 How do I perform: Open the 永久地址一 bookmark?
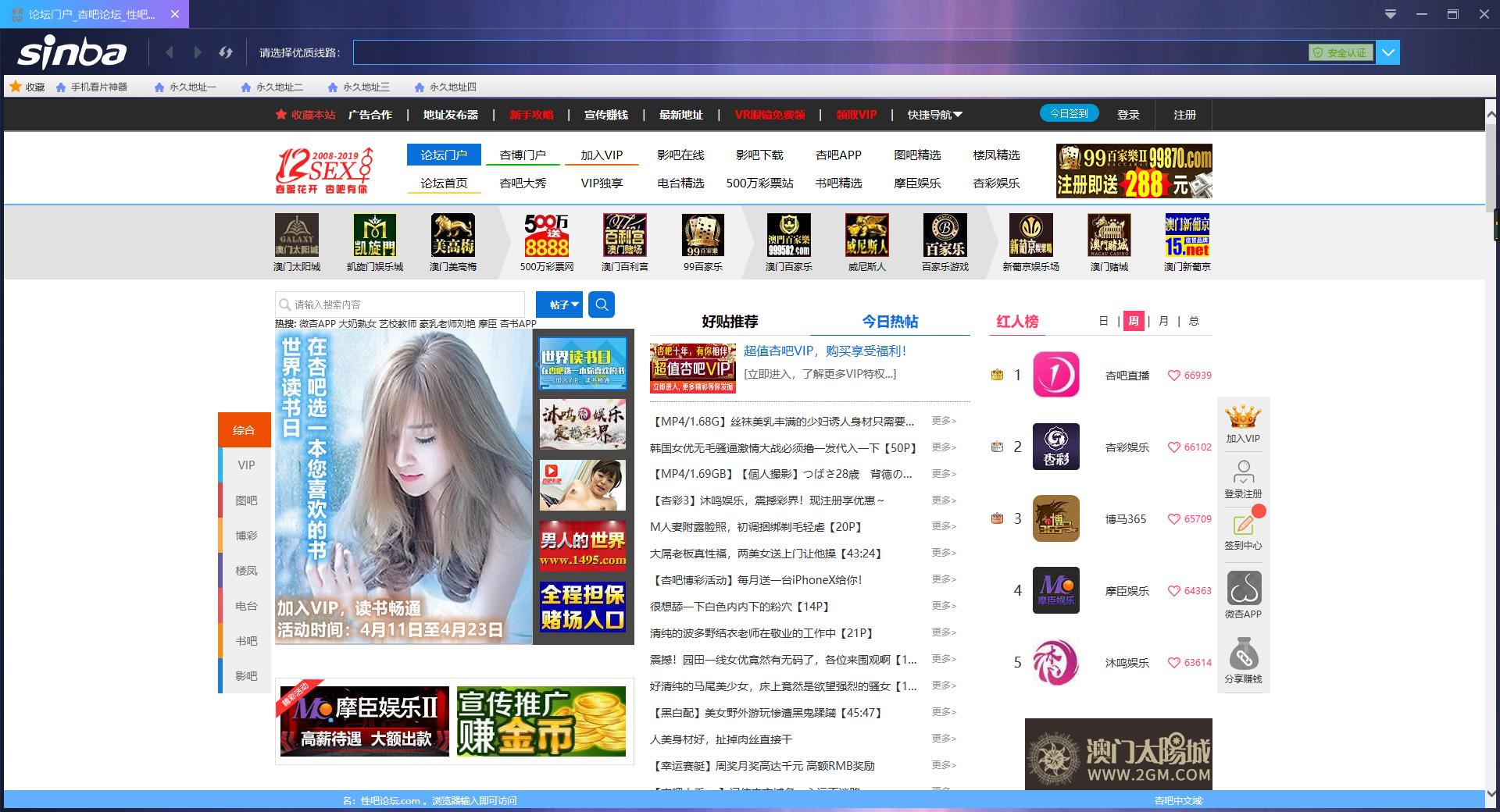[x=185, y=87]
